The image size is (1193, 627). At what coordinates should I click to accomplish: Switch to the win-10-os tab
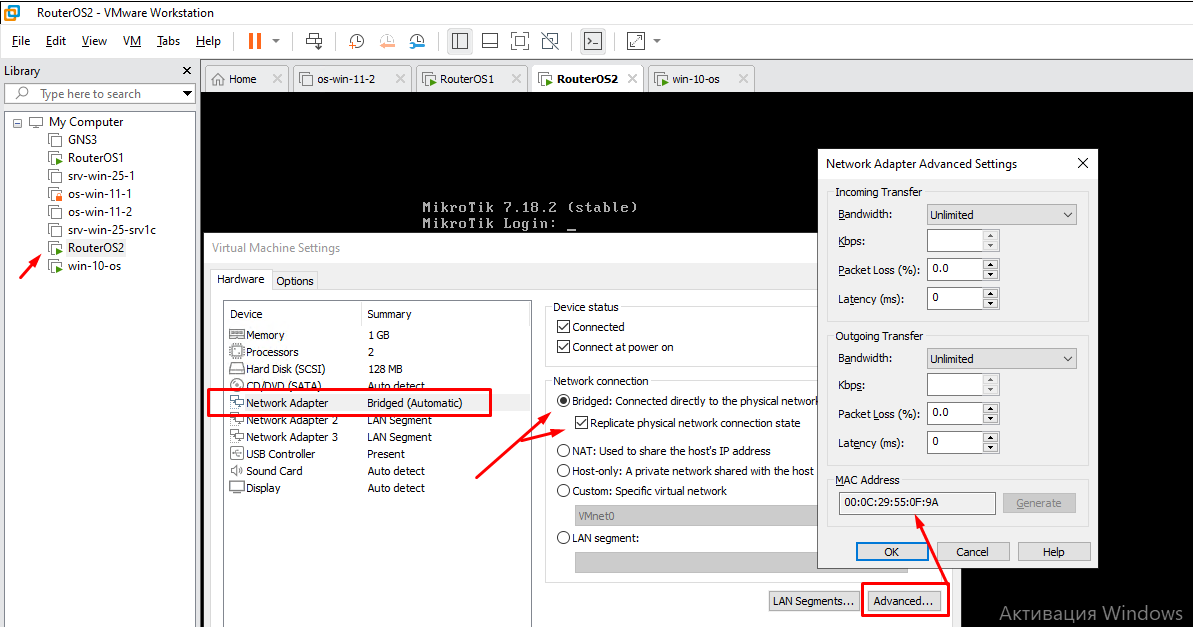[695, 79]
